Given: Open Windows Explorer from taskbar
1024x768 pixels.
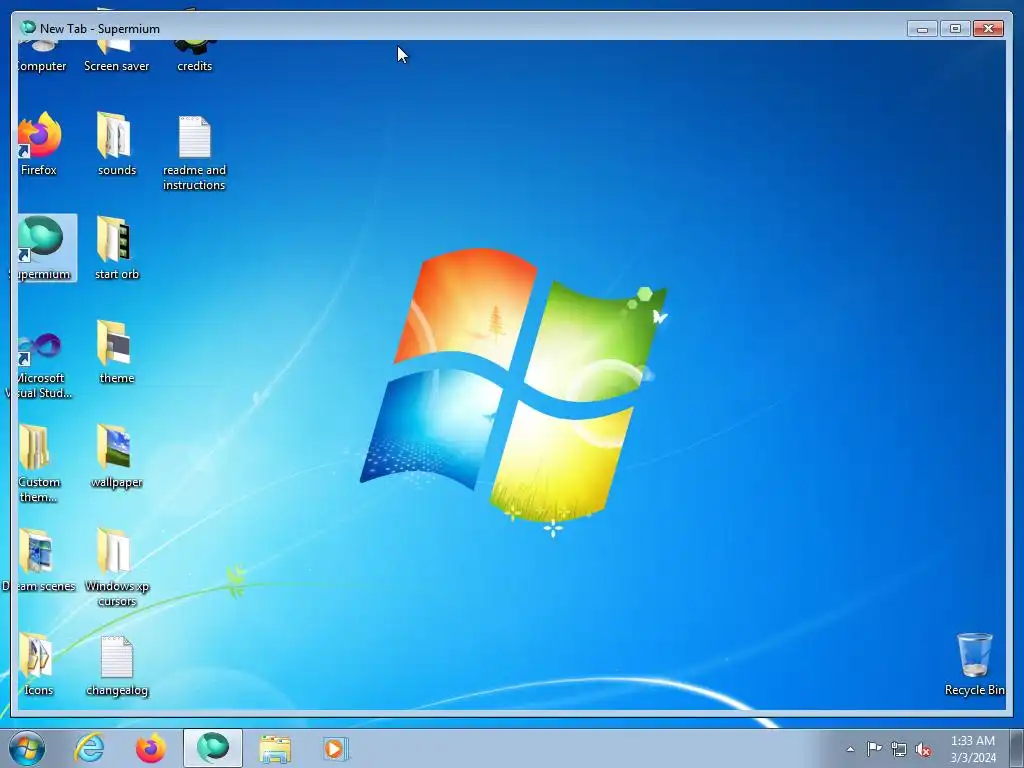Looking at the screenshot, I should (x=275, y=748).
